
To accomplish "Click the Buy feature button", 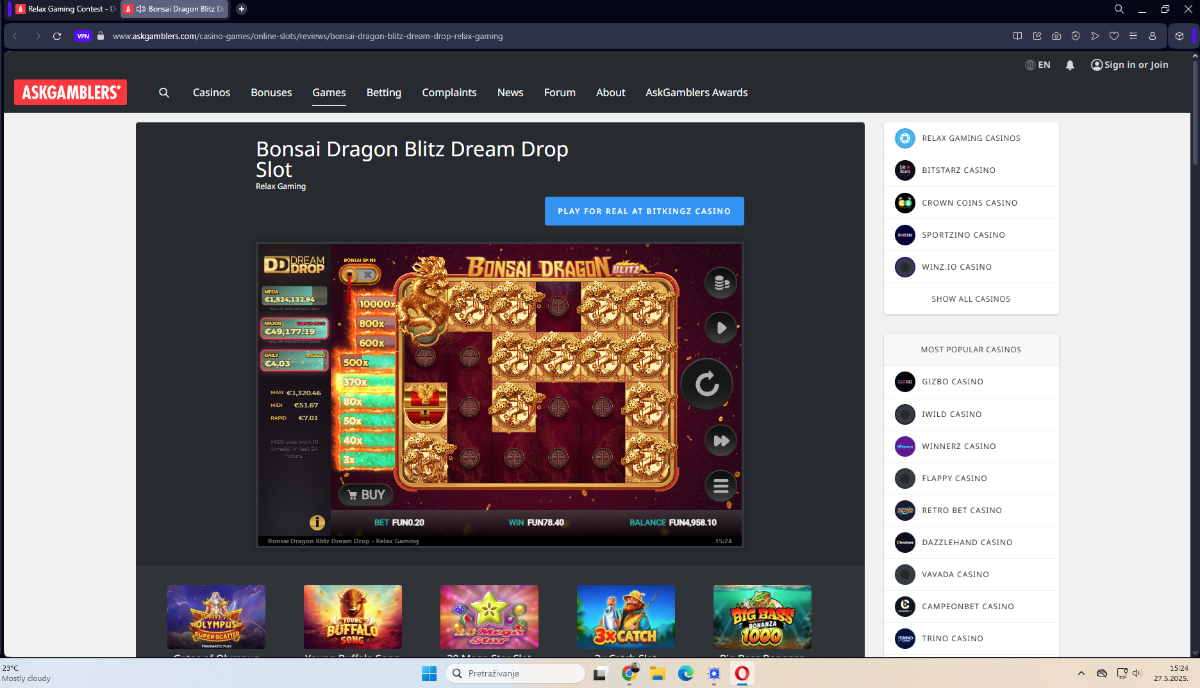I will click(x=364, y=494).
